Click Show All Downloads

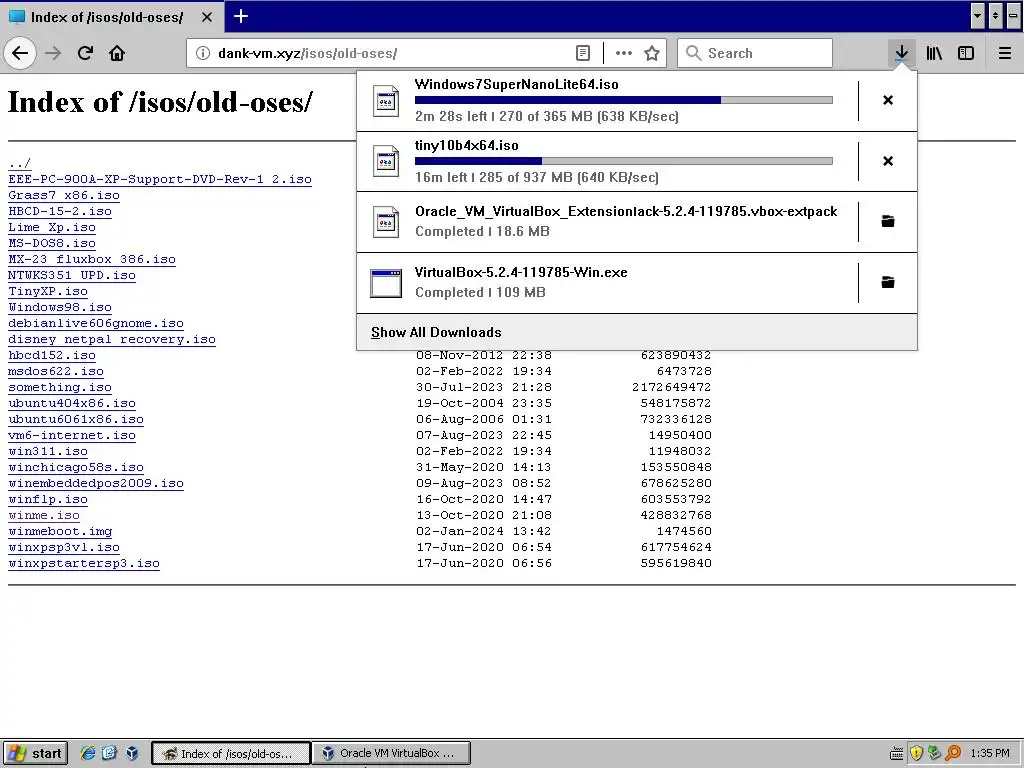pyautogui.click(x=436, y=332)
